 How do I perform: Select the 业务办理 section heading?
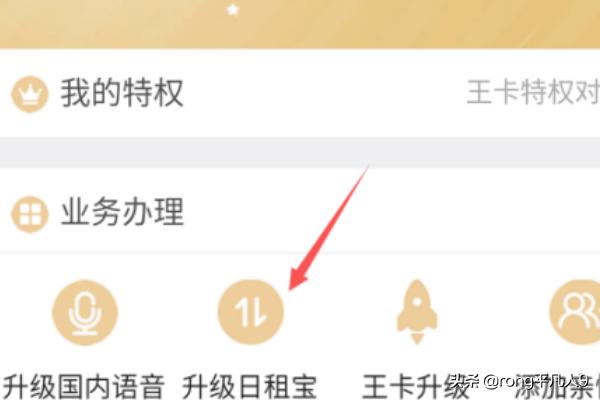pos(122,212)
